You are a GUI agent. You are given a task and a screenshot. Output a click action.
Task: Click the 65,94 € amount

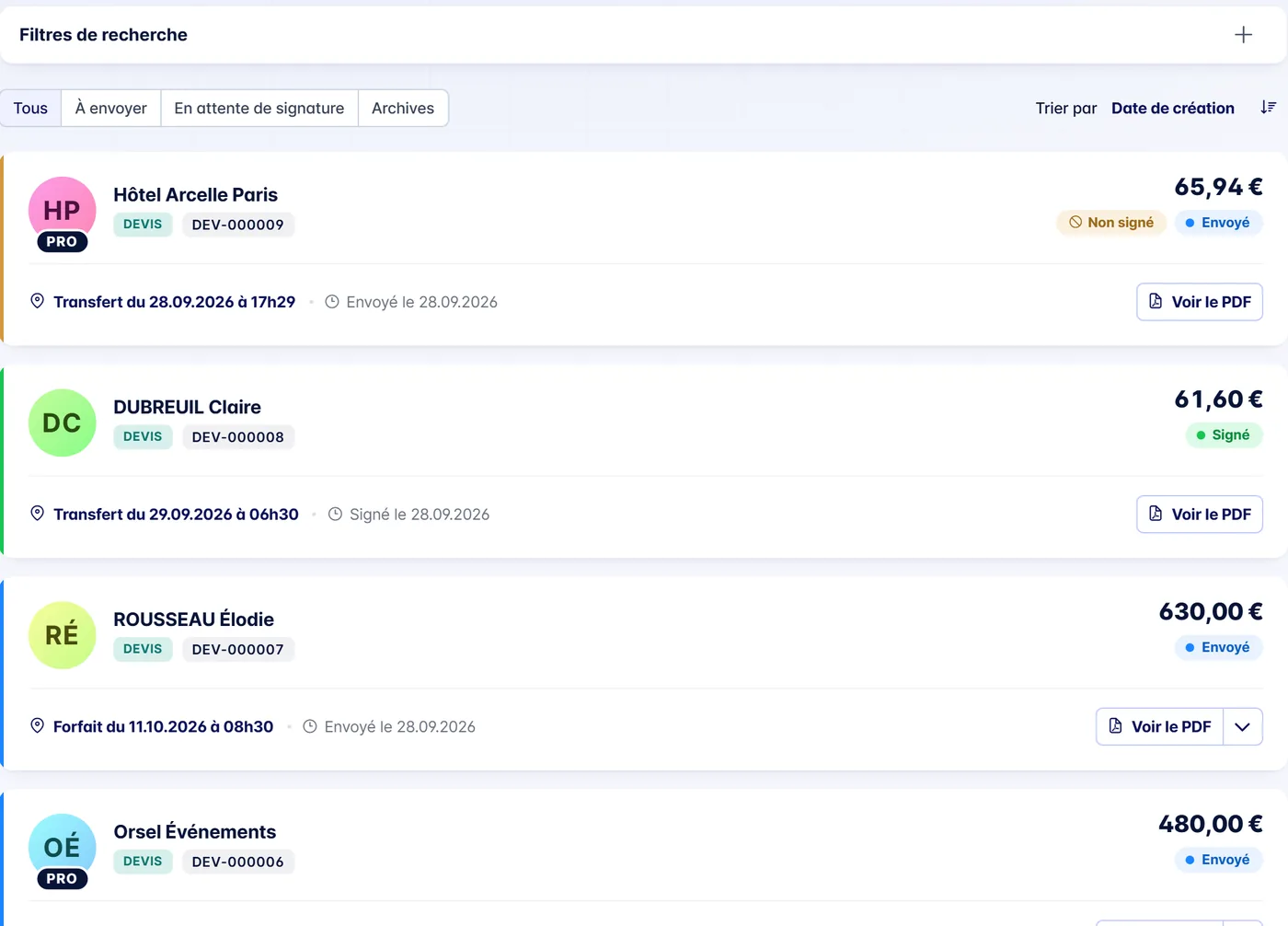click(x=1218, y=187)
